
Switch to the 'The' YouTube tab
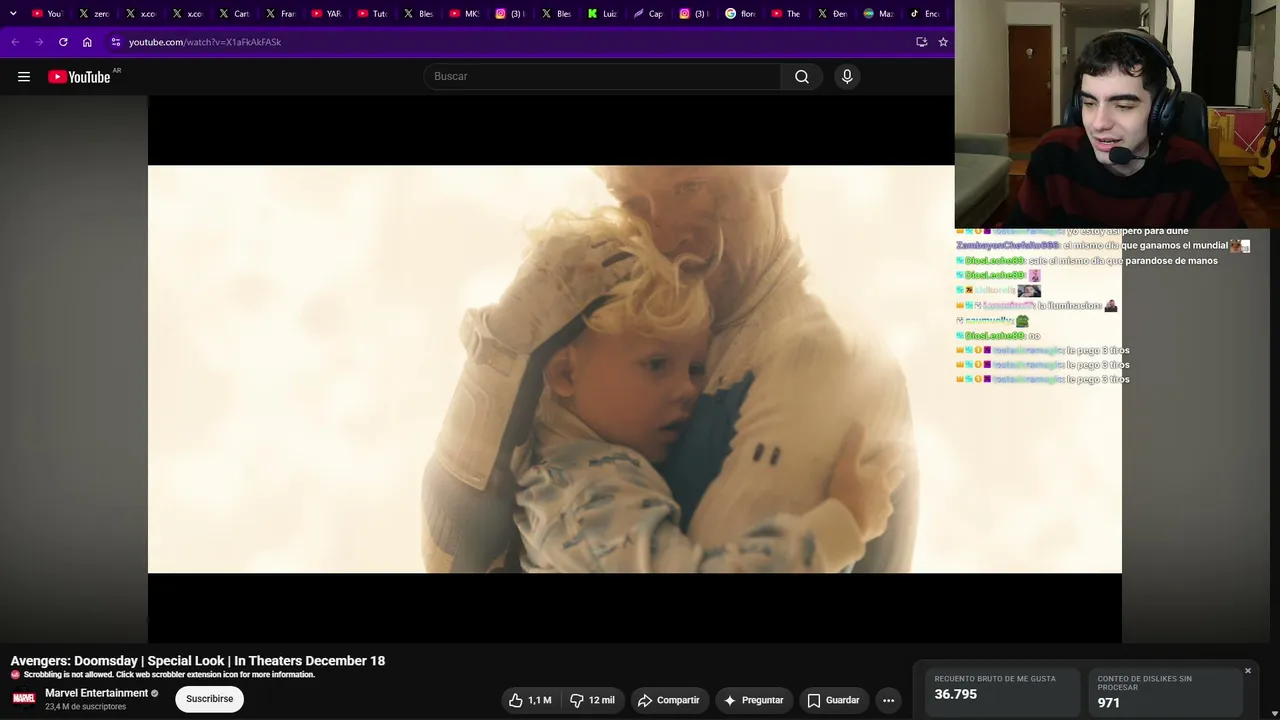click(787, 14)
